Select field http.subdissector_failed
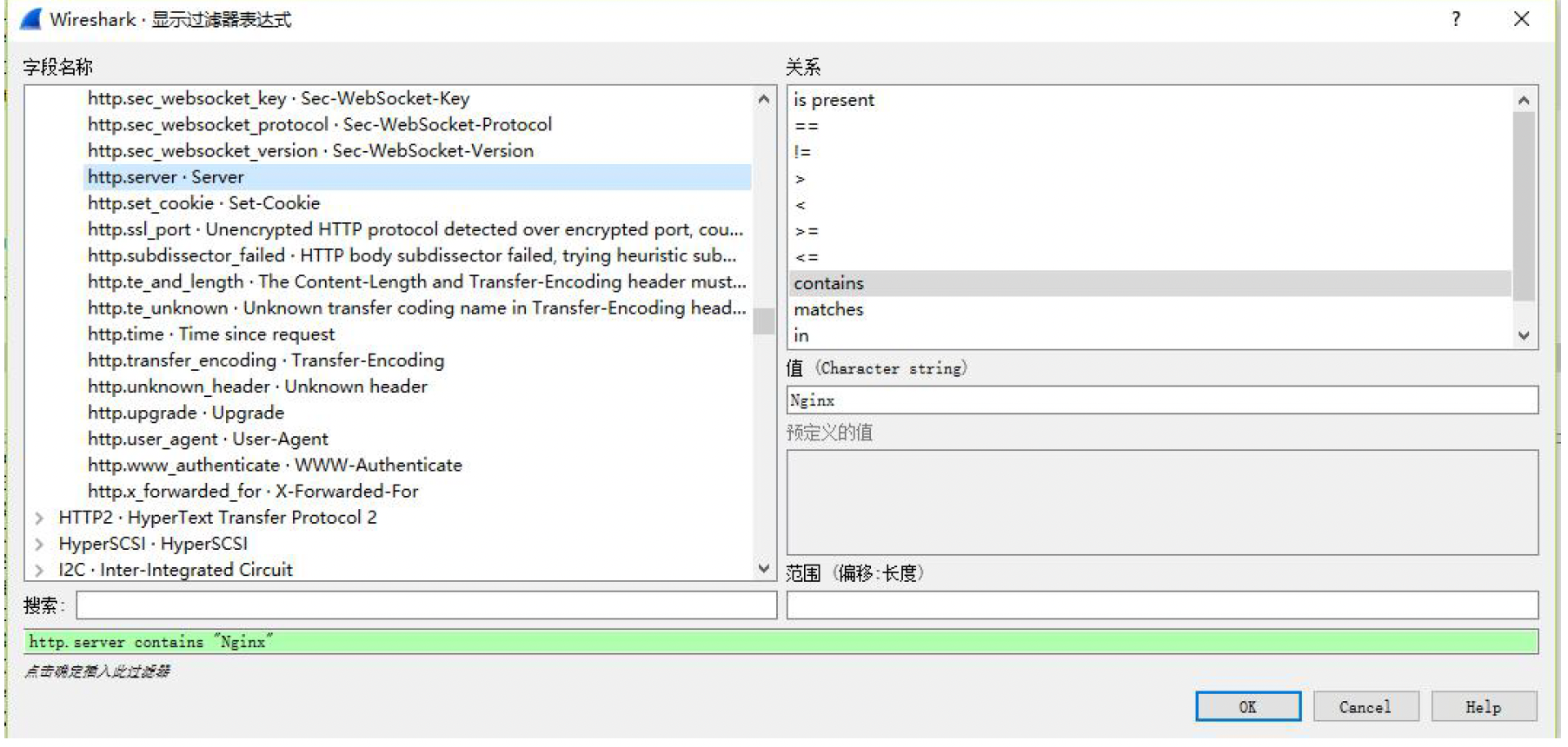1568x747 pixels. pos(417,255)
